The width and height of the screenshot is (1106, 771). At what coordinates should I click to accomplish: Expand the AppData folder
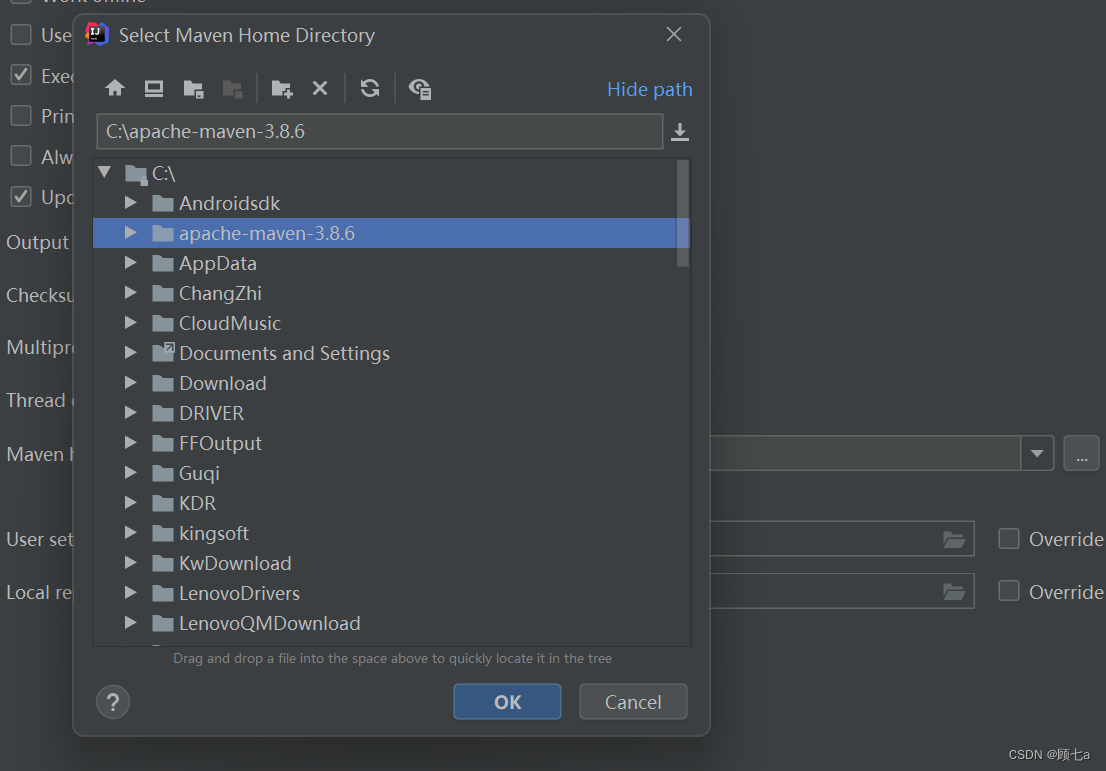point(130,263)
